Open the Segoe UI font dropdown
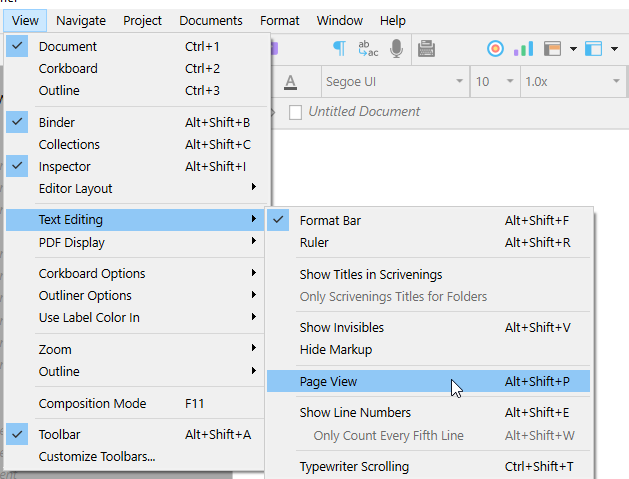 tap(395, 82)
